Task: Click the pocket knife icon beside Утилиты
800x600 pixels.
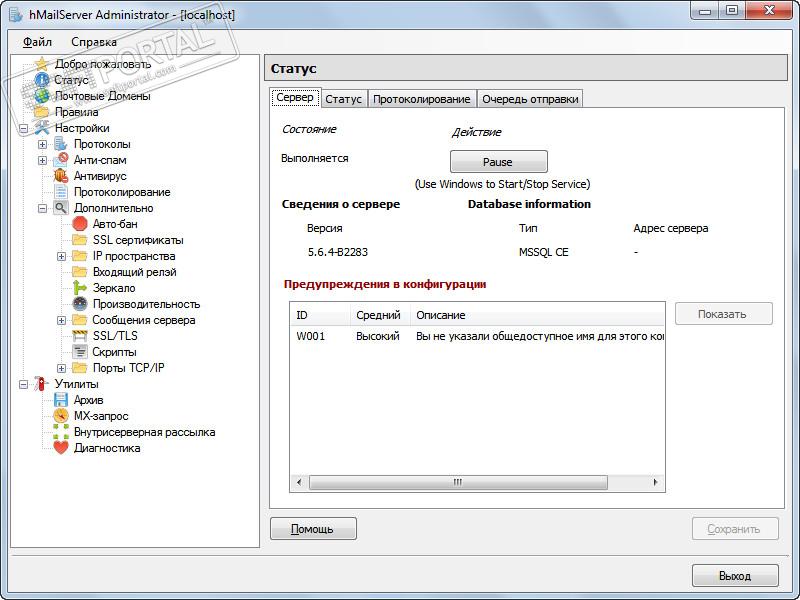Action: (41, 384)
